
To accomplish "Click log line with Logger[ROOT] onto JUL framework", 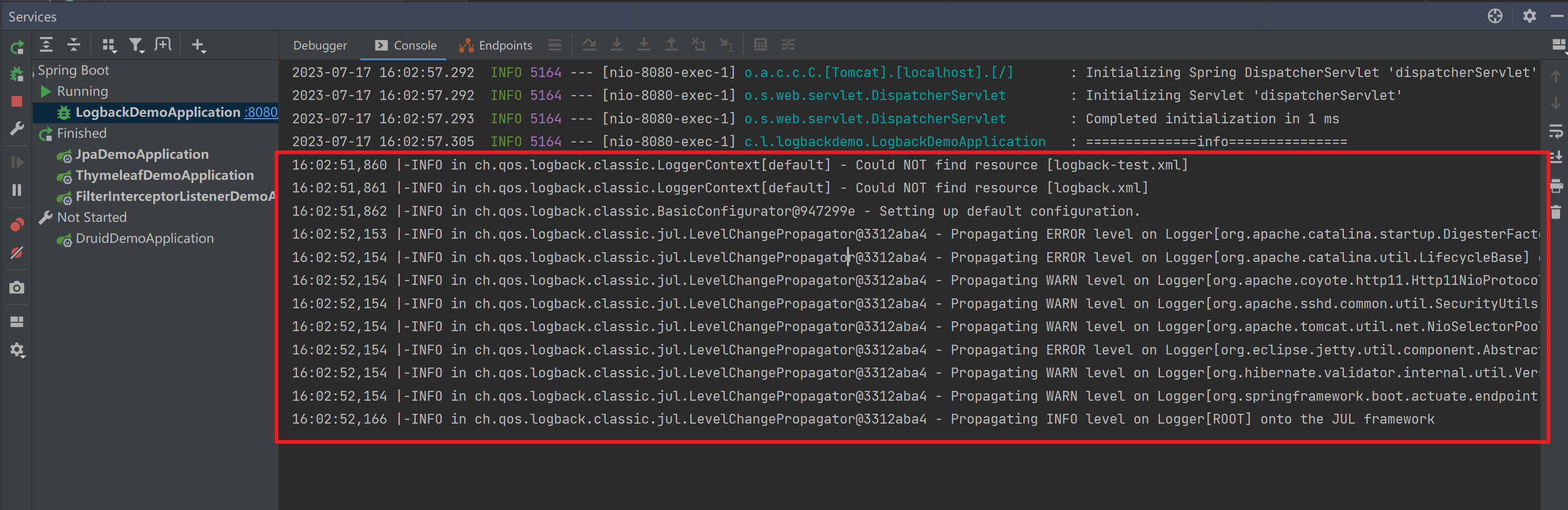I will (x=863, y=419).
